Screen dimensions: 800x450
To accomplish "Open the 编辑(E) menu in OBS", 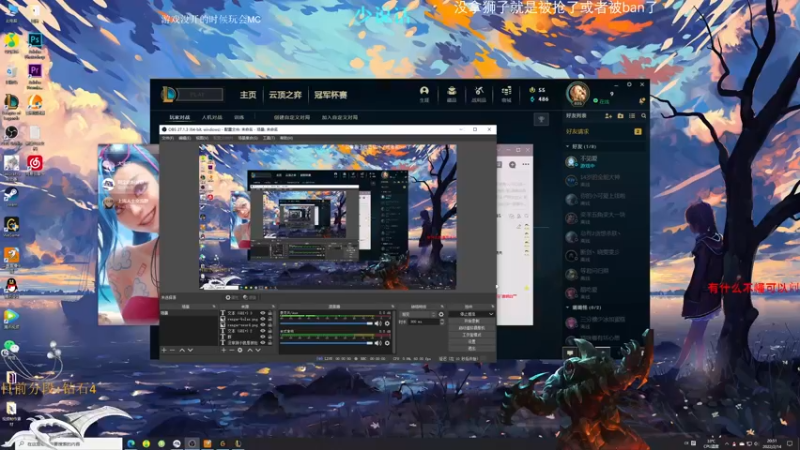I will click(x=185, y=138).
